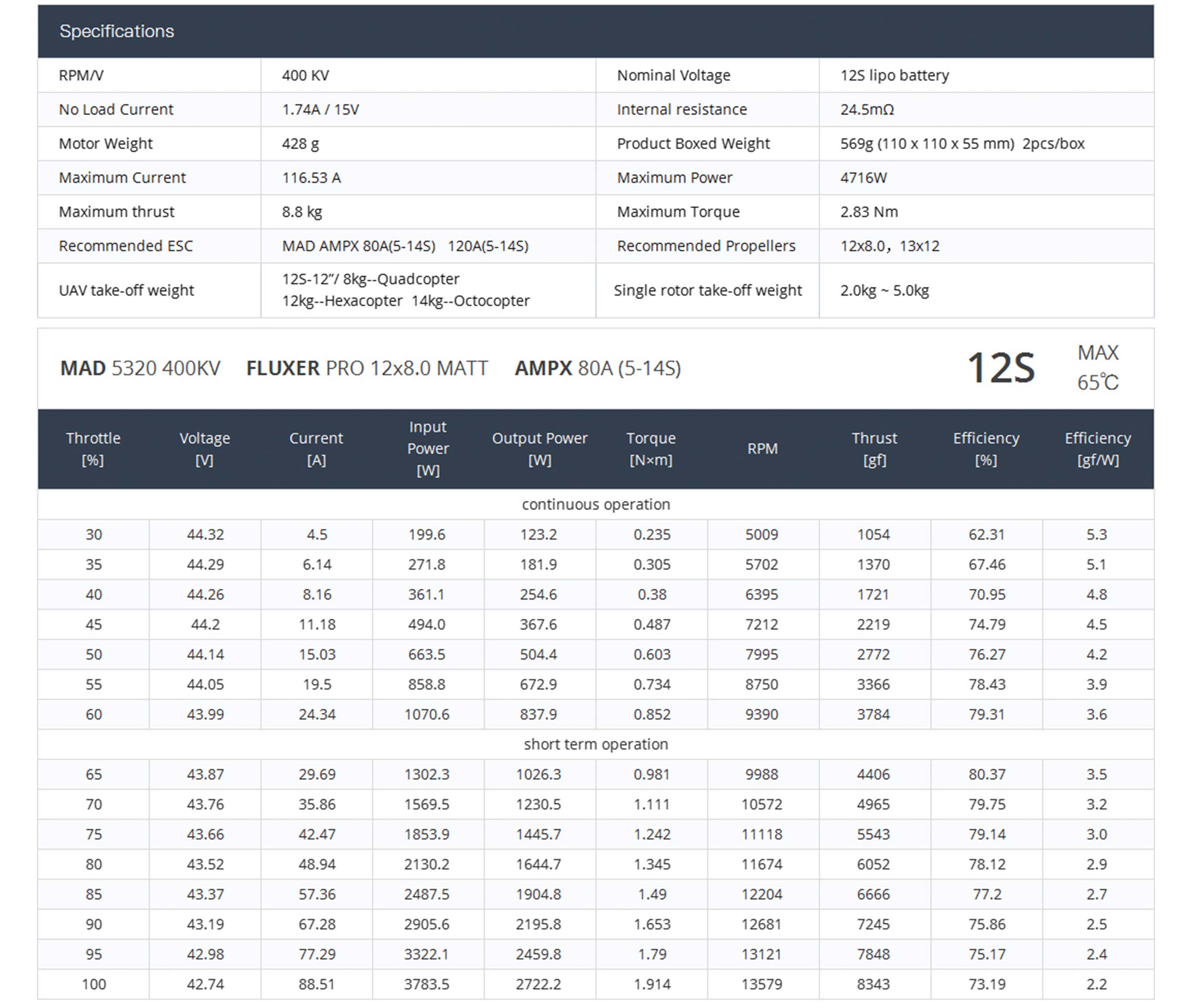This screenshot has height=1008, width=1191.
Task: Select the 8343 thrust value at 100% throttle
Action: coord(873,984)
